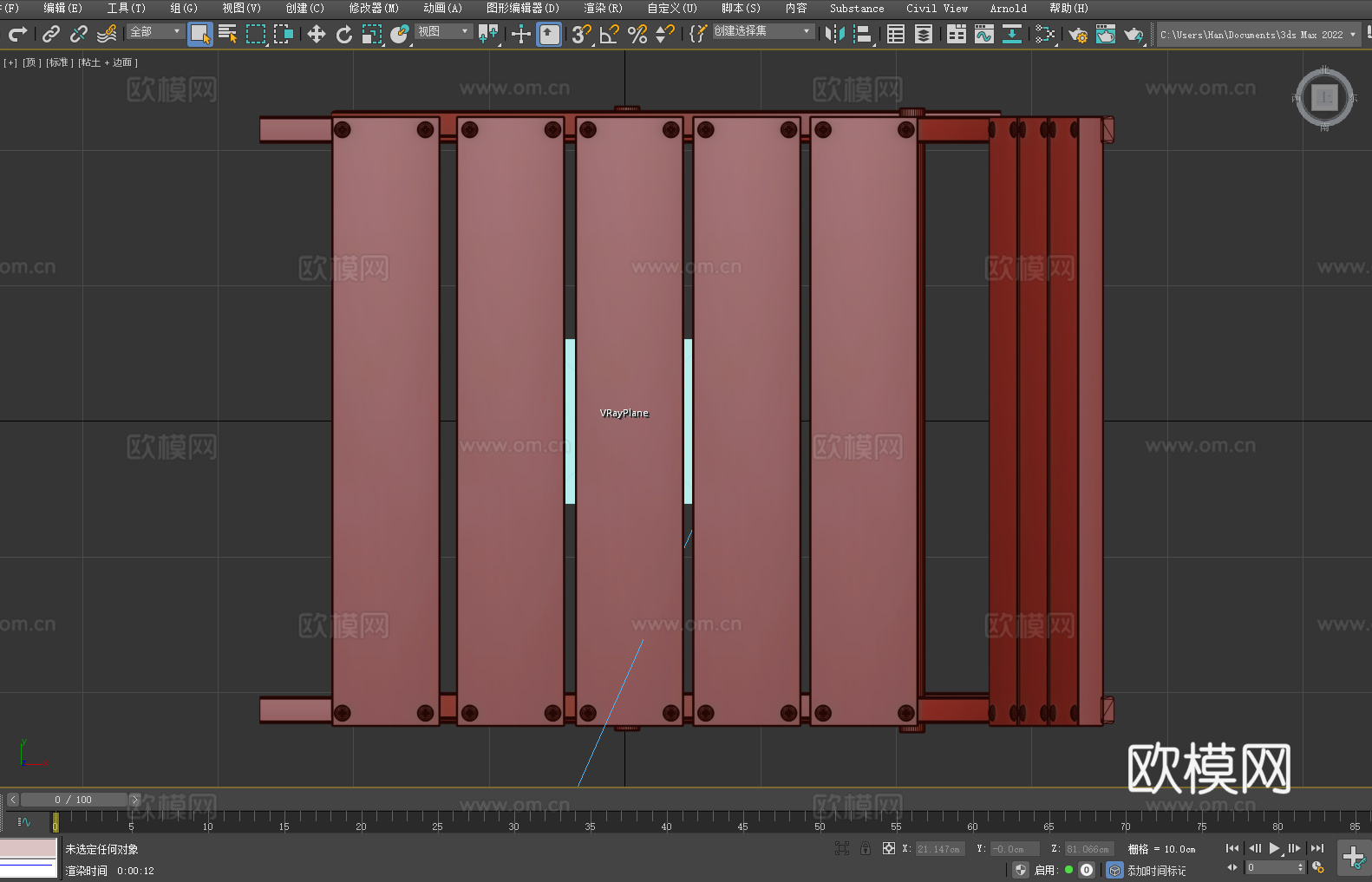The height and width of the screenshot is (882, 1372).
Task: Click the download-arrow icon after Curve Editor
Action: point(1012,34)
